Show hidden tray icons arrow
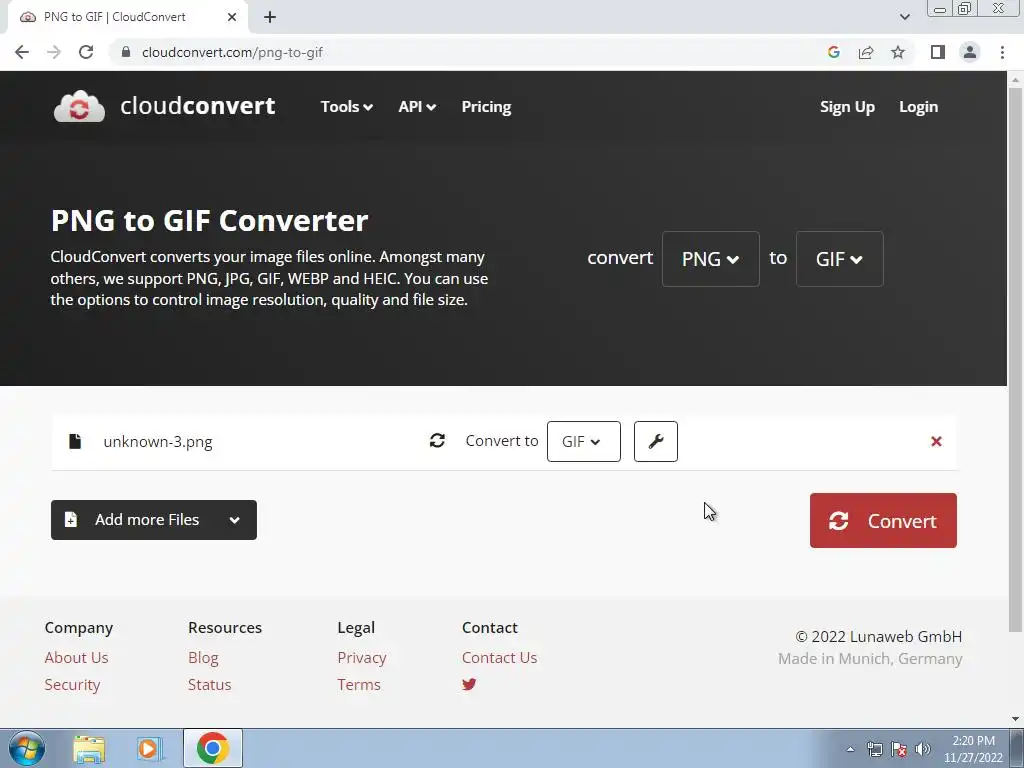1024x768 pixels. [850, 749]
